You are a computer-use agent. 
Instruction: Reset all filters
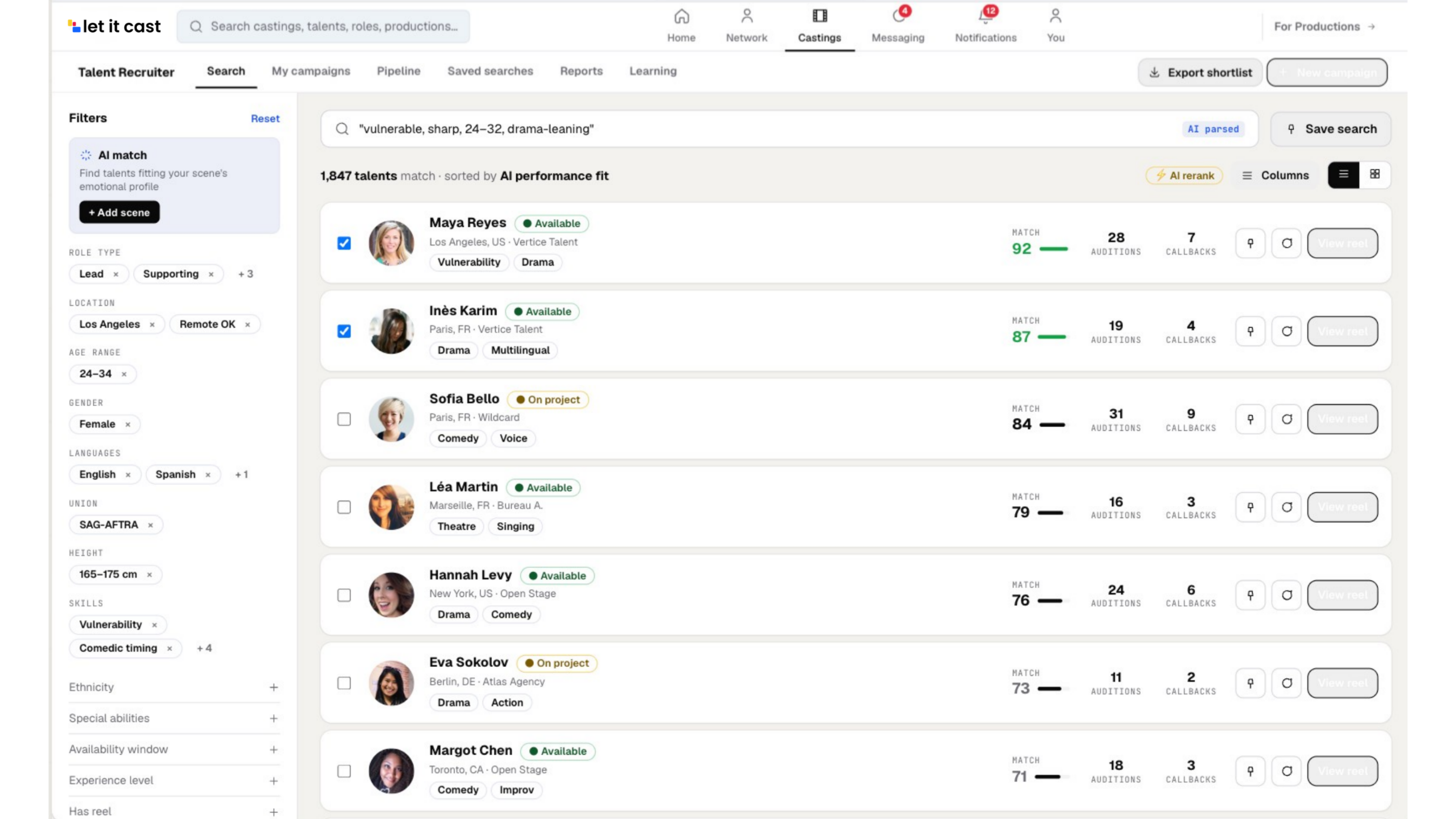pyautogui.click(x=265, y=119)
